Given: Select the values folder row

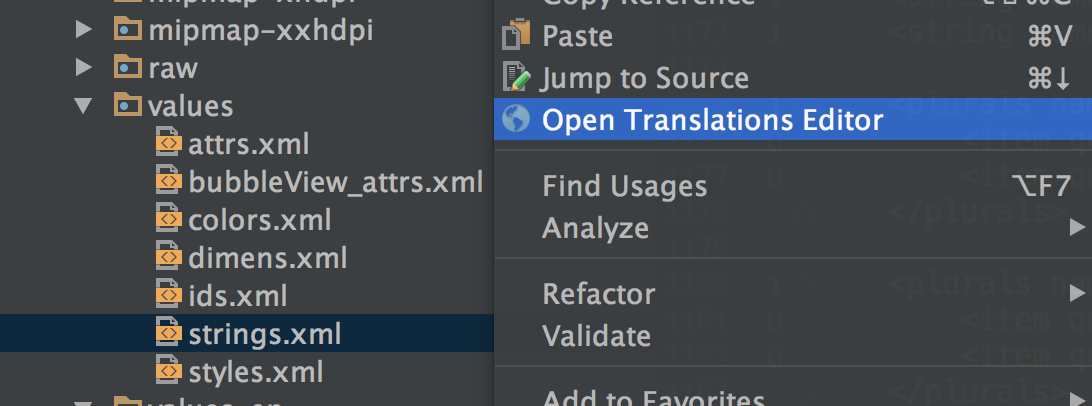Looking at the screenshot, I should [x=247, y=106].
